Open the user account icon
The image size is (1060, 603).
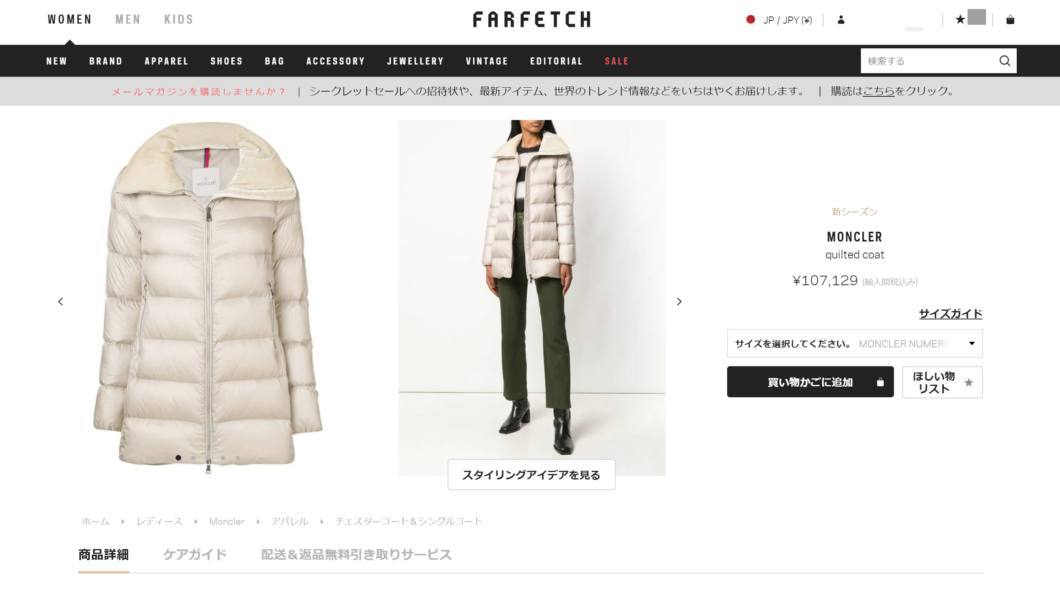tap(841, 20)
